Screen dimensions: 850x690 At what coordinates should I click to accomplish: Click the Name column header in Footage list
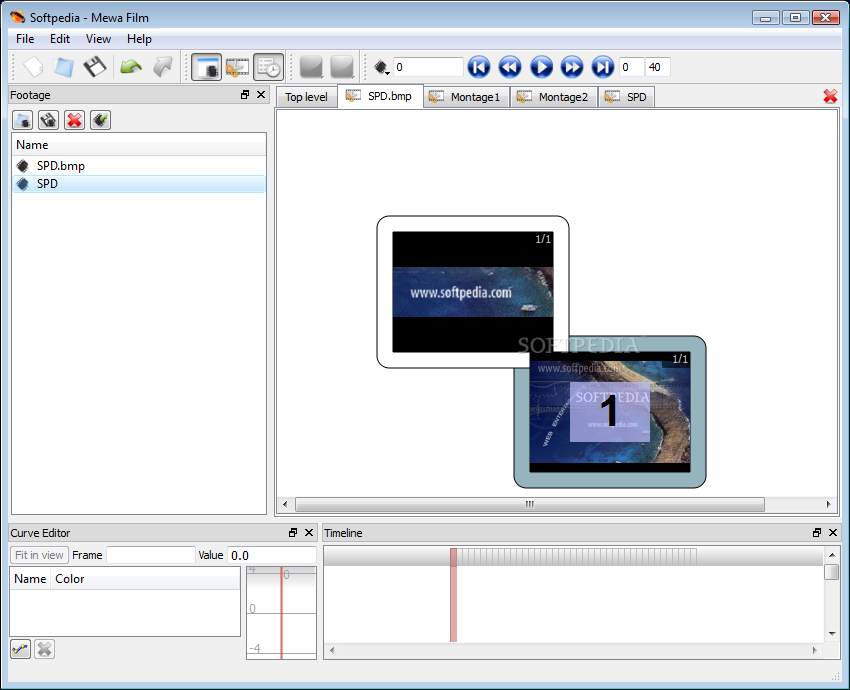tap(139, 145)
